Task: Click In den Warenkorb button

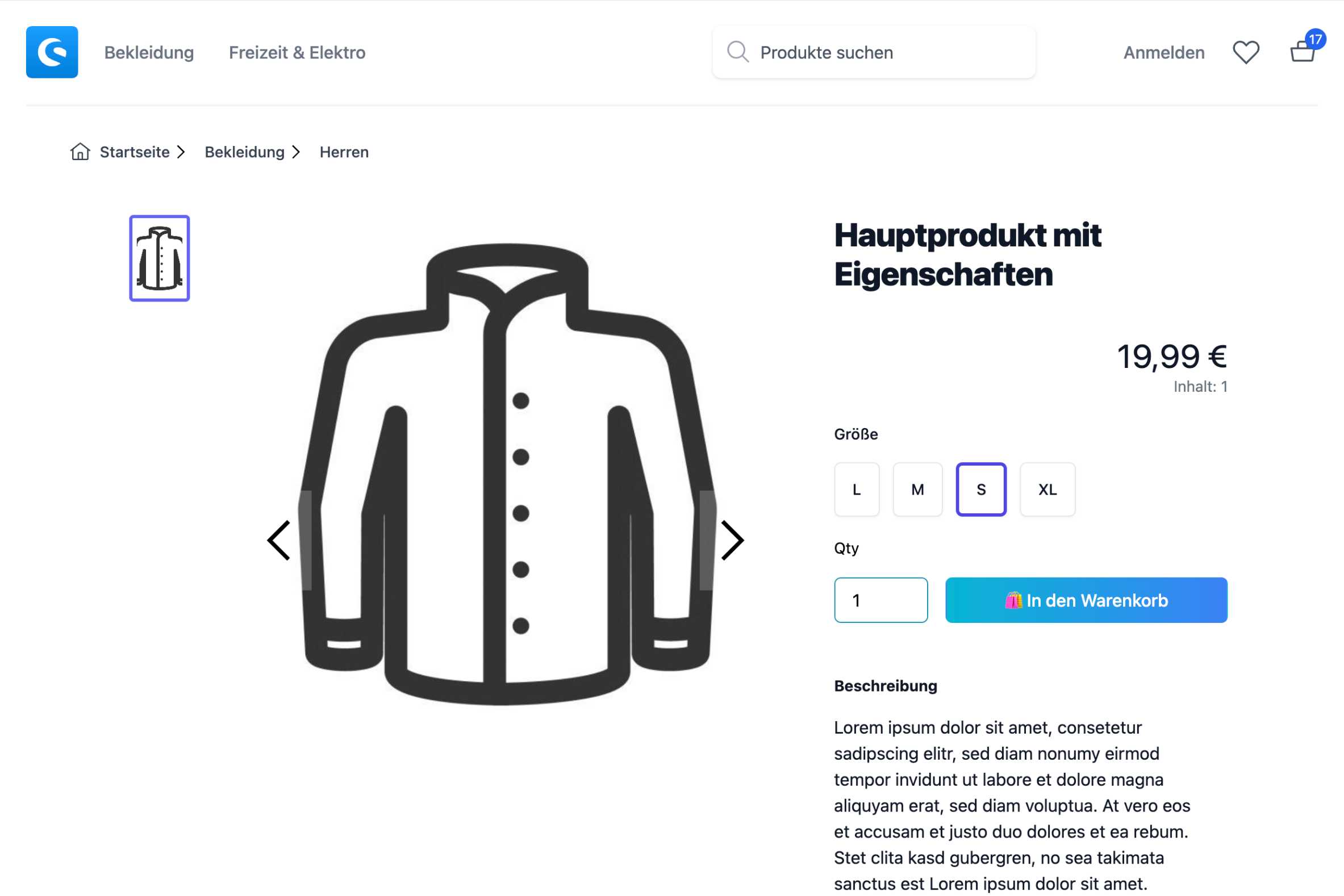Action: [x=1086, y=601]
